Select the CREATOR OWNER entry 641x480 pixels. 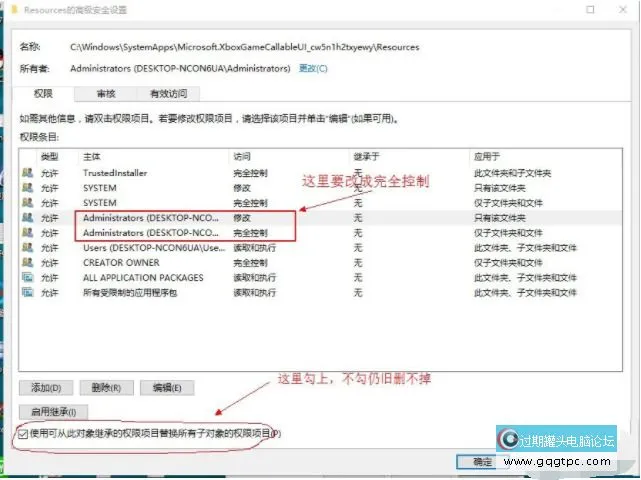tap(320, 262)
